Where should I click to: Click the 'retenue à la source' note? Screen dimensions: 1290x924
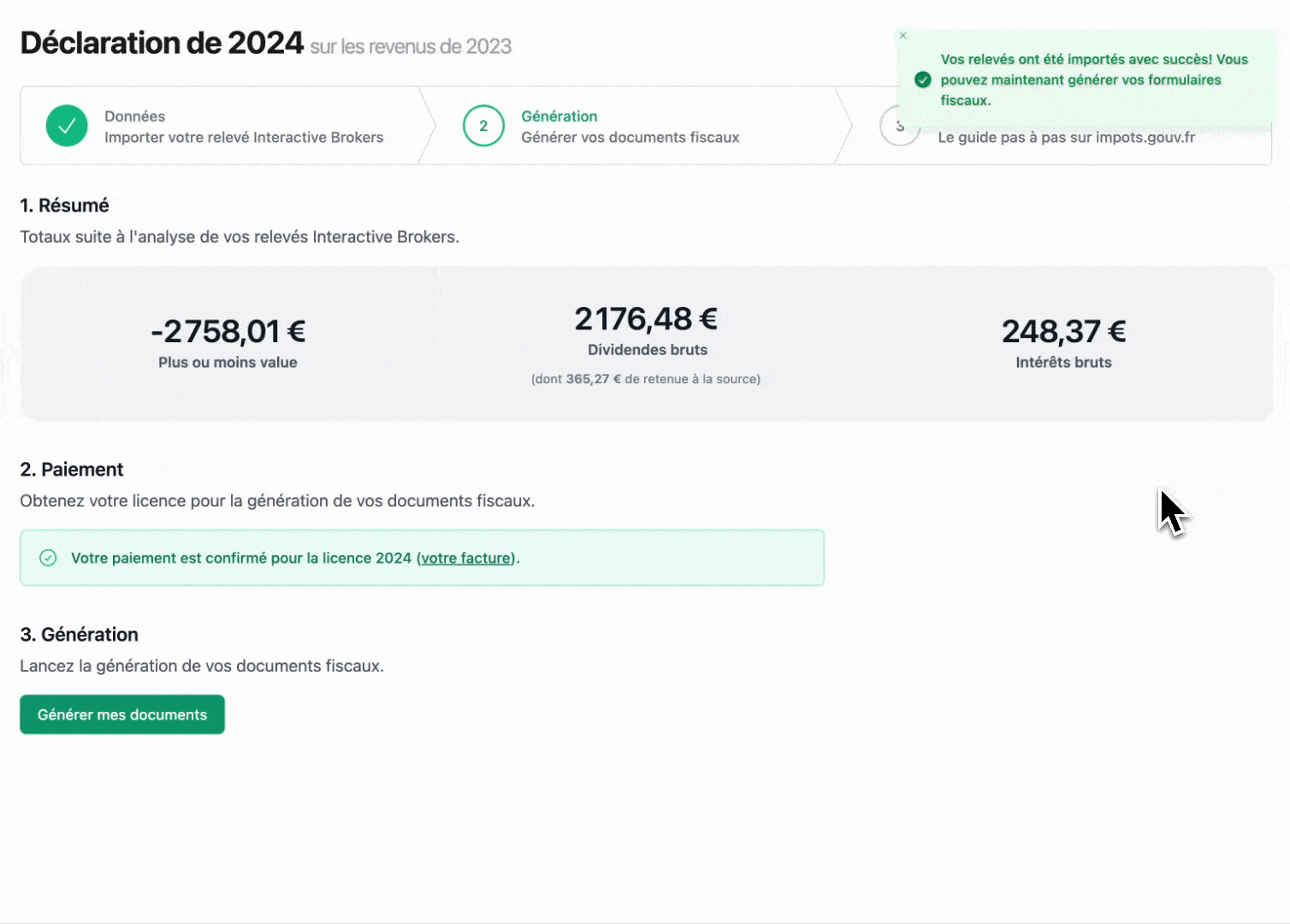[x=646, y=379]
